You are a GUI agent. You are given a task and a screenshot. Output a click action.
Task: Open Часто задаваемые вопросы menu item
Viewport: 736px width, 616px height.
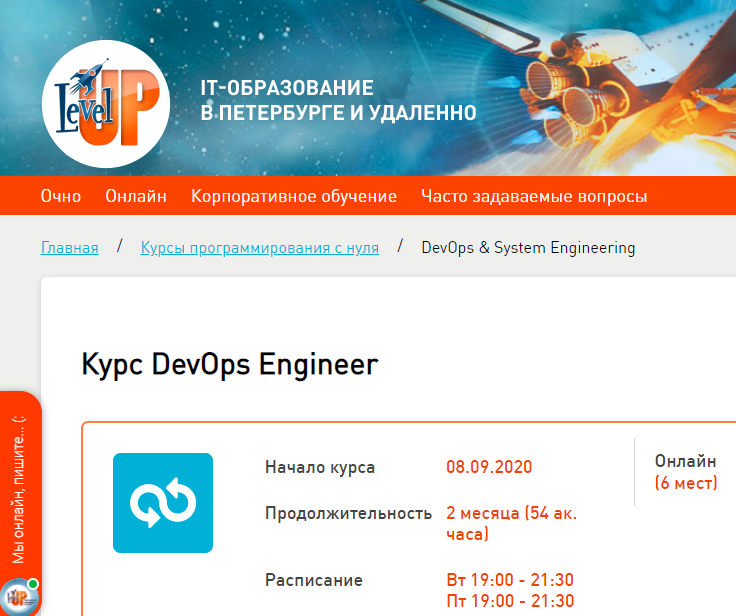(x=534, y=196)
